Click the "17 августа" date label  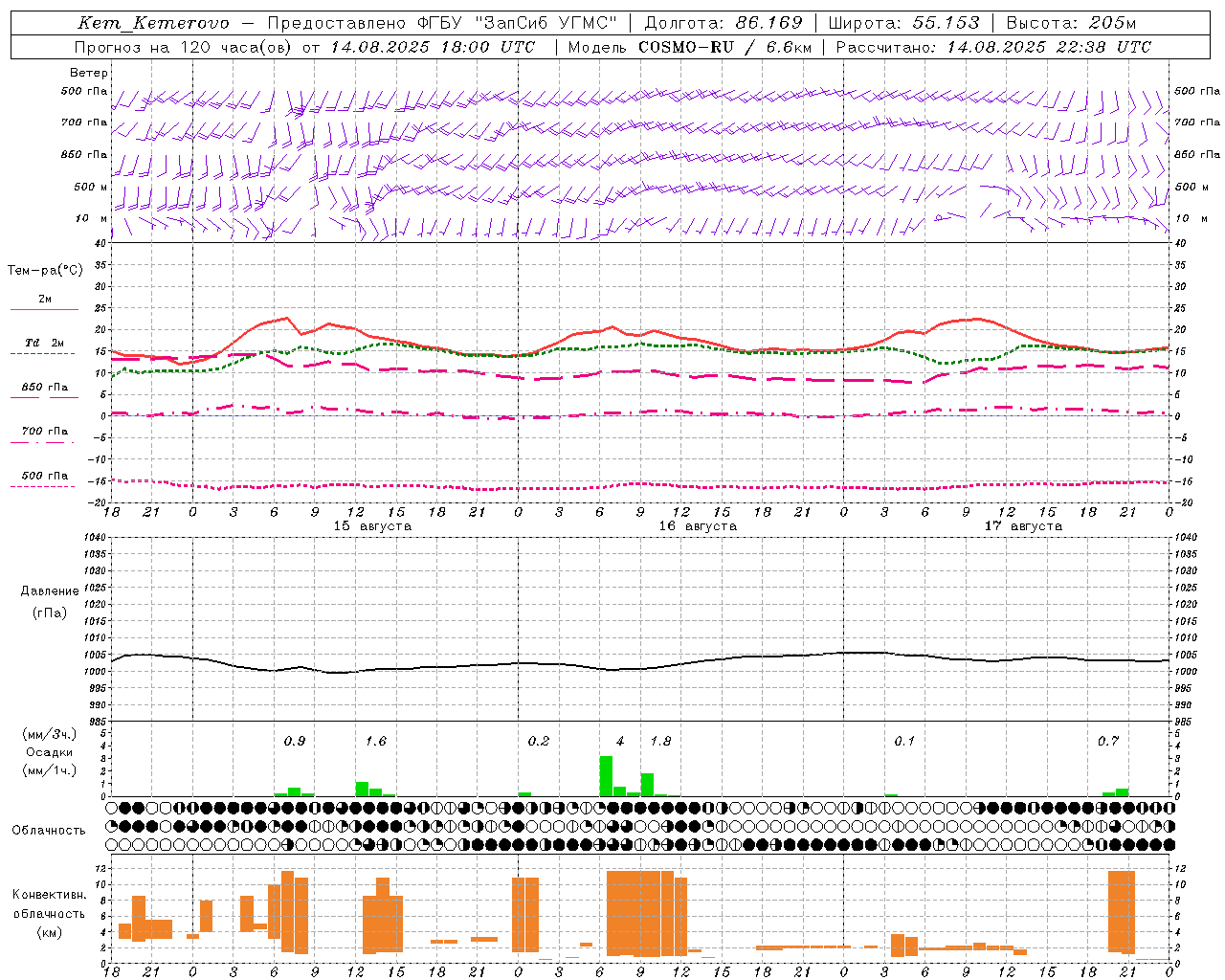[x=1023, y=526]
